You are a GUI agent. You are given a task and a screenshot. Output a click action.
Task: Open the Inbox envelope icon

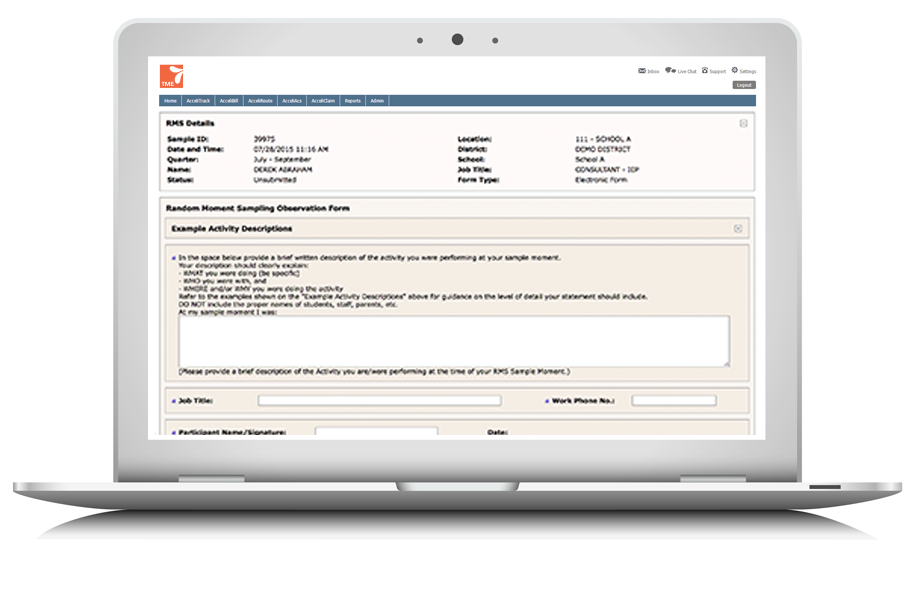click(642, 71)
